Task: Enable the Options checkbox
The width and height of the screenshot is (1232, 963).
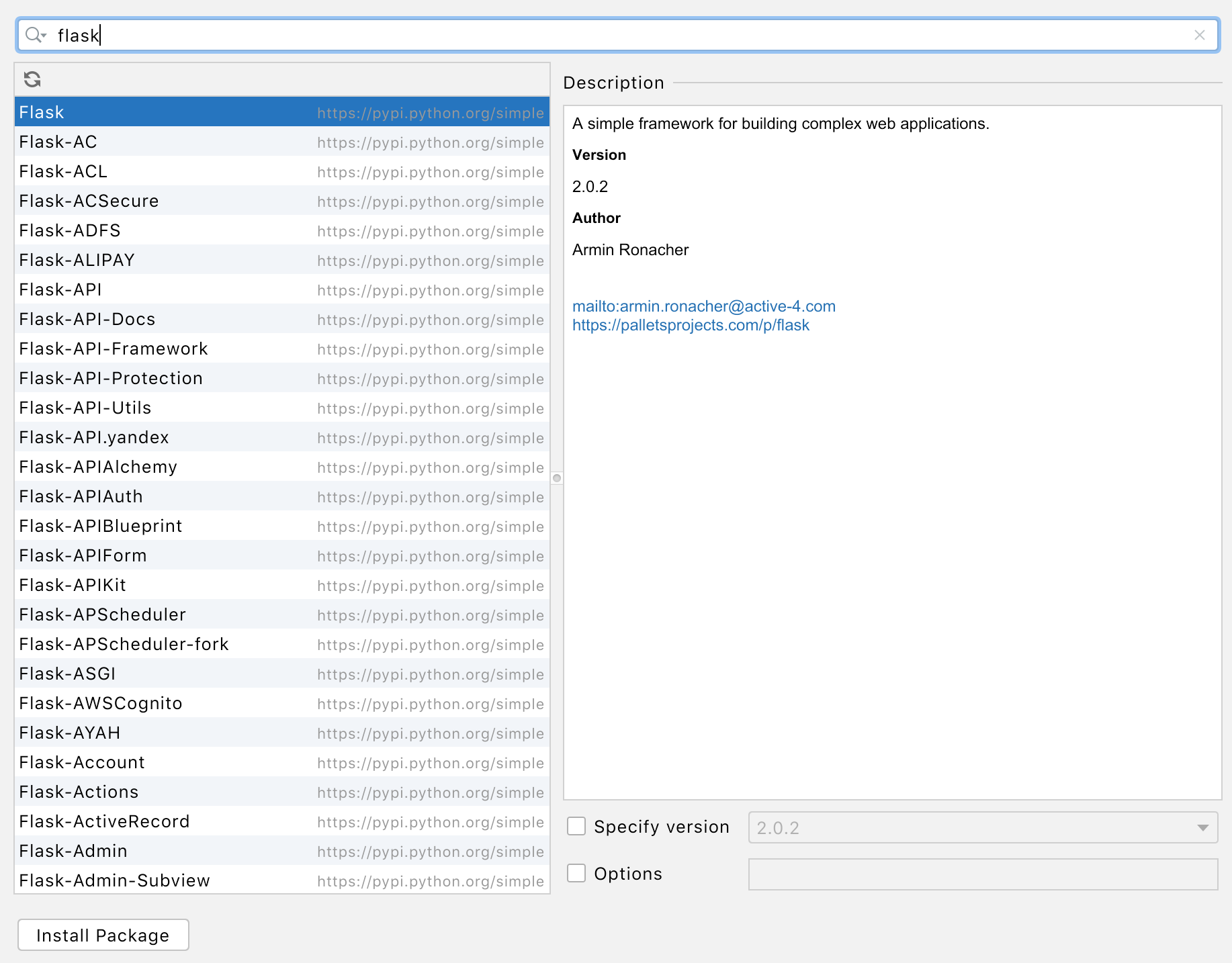Action: pos(576,873)
